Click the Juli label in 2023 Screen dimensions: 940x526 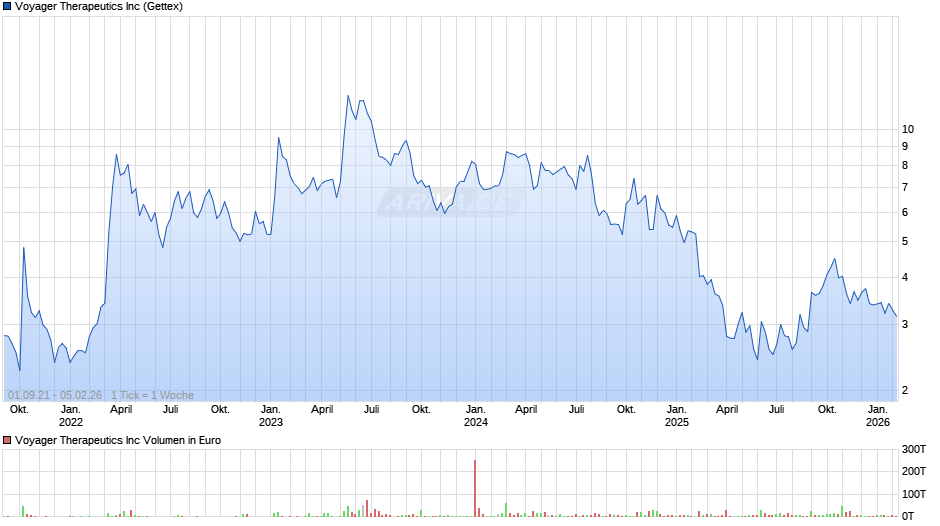pyautogui.click(x=371, y=410)
